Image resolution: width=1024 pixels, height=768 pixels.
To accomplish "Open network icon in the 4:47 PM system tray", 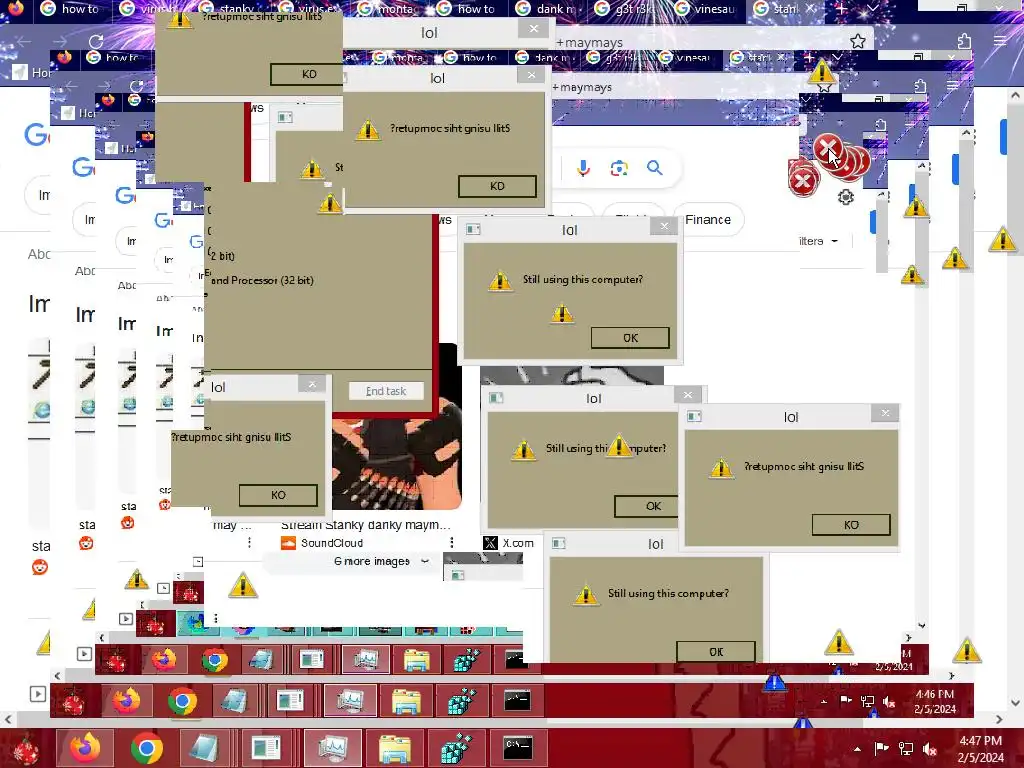I will tap(906, 749).
